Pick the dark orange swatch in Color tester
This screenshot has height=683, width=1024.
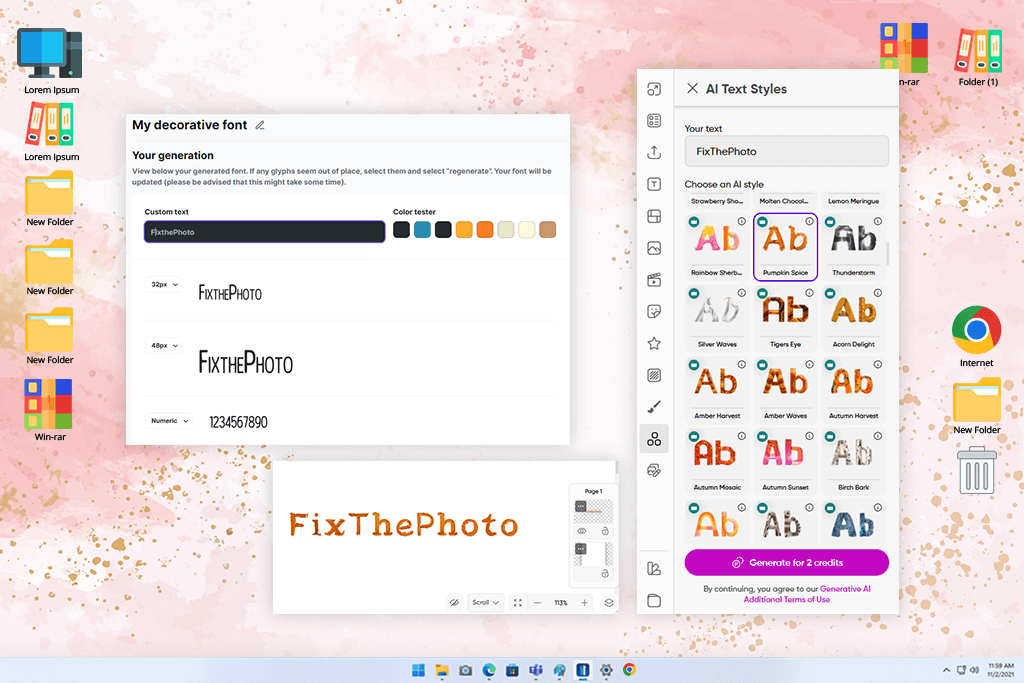pos(485,230)
